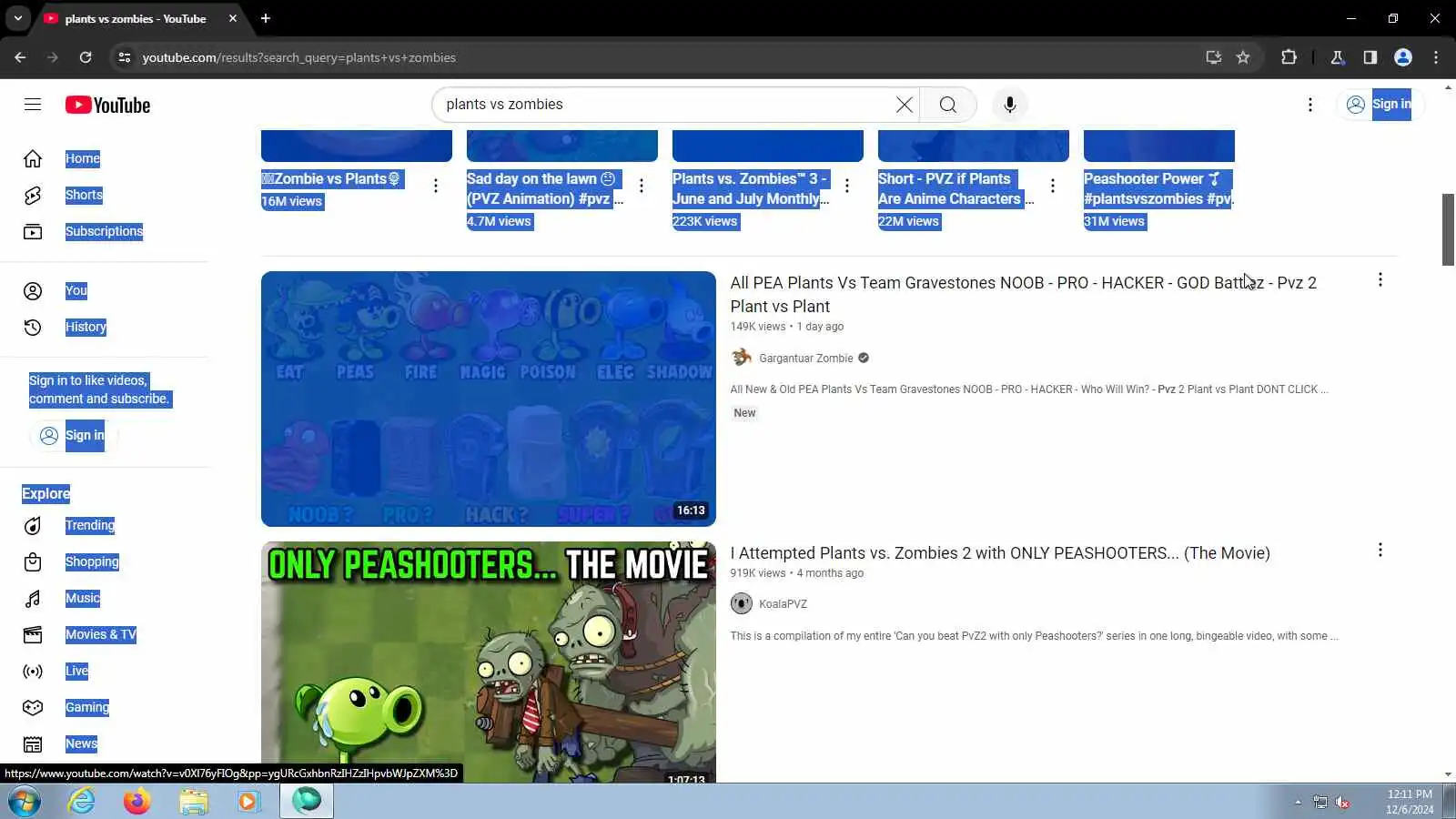
Task: Click the Trending flame icon
Action: 33,525
